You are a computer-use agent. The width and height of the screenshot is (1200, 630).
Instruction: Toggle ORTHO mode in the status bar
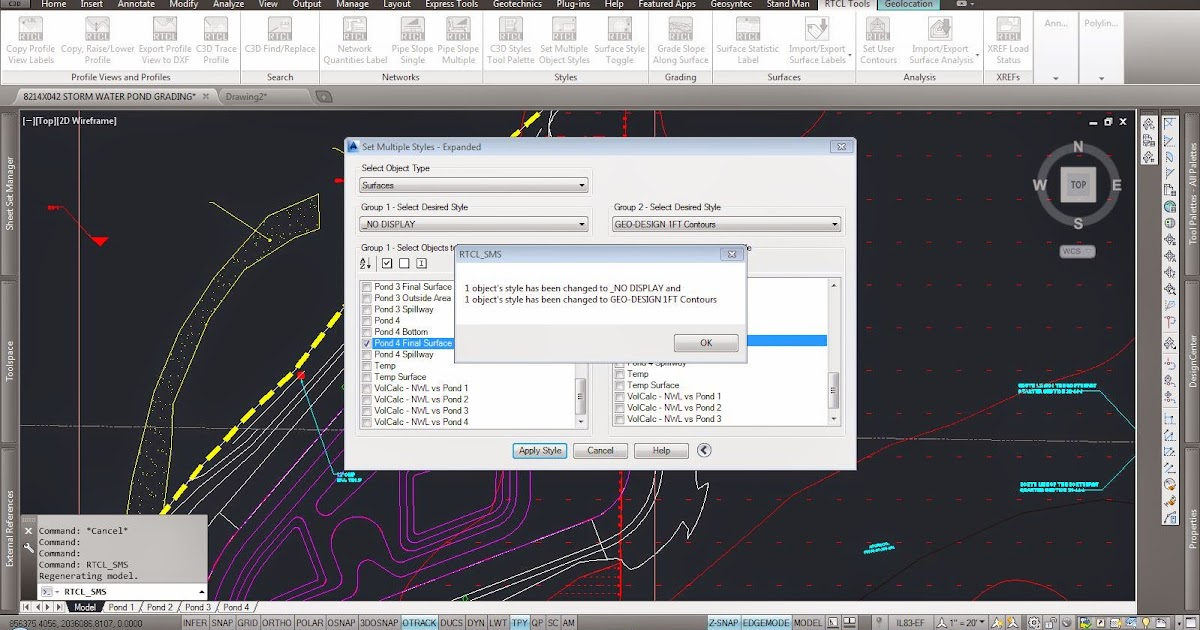point(277,622)
